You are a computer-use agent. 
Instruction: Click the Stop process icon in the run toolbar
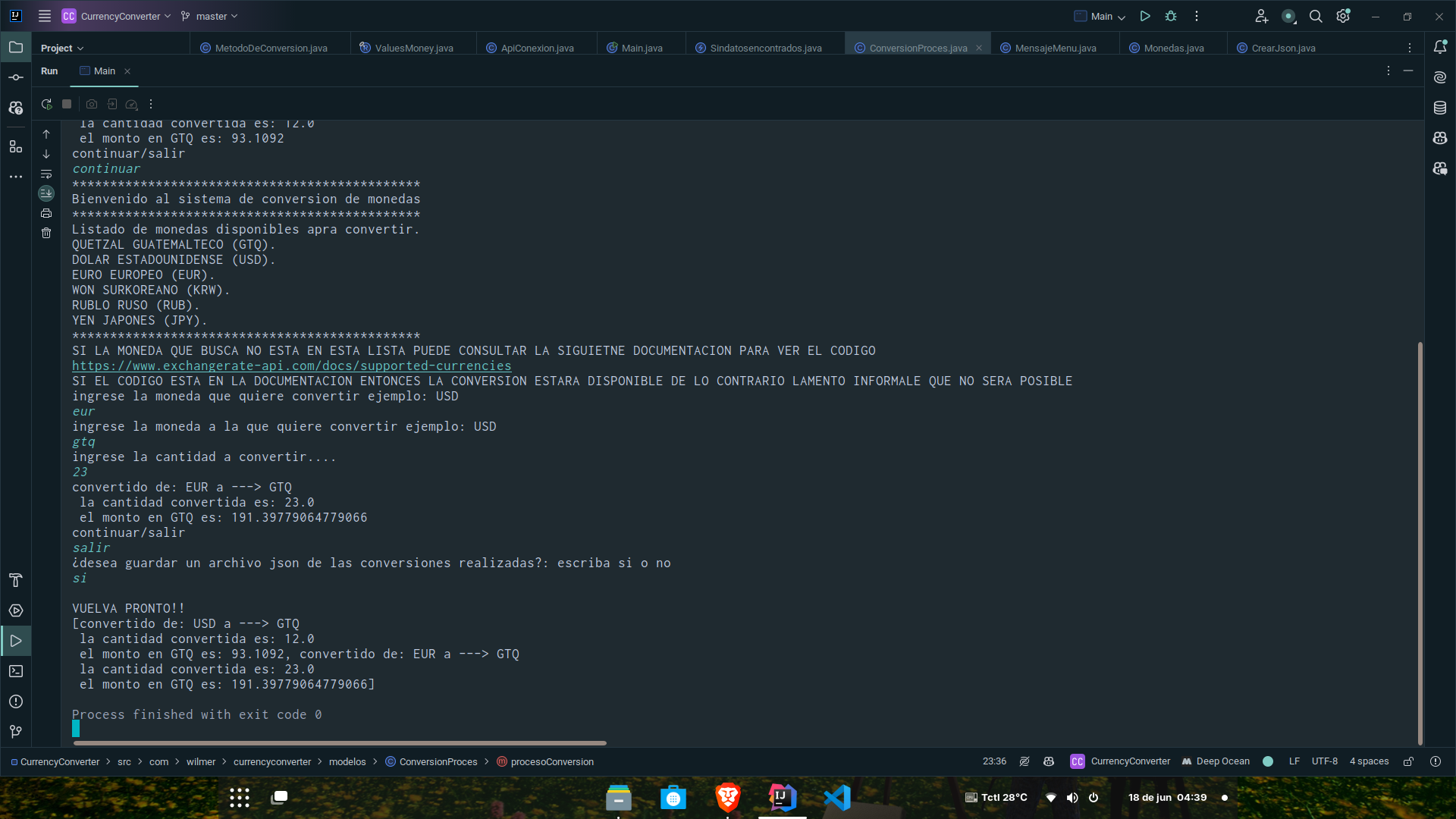click(67, 104)
